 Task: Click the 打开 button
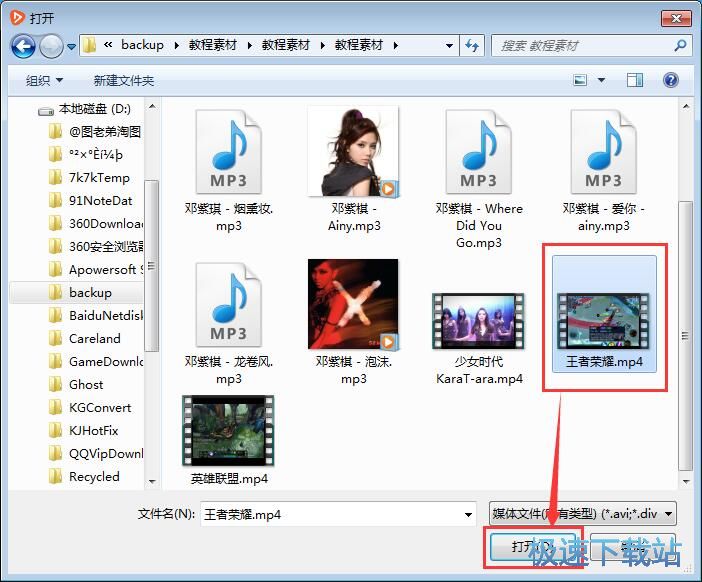[533, 547]
